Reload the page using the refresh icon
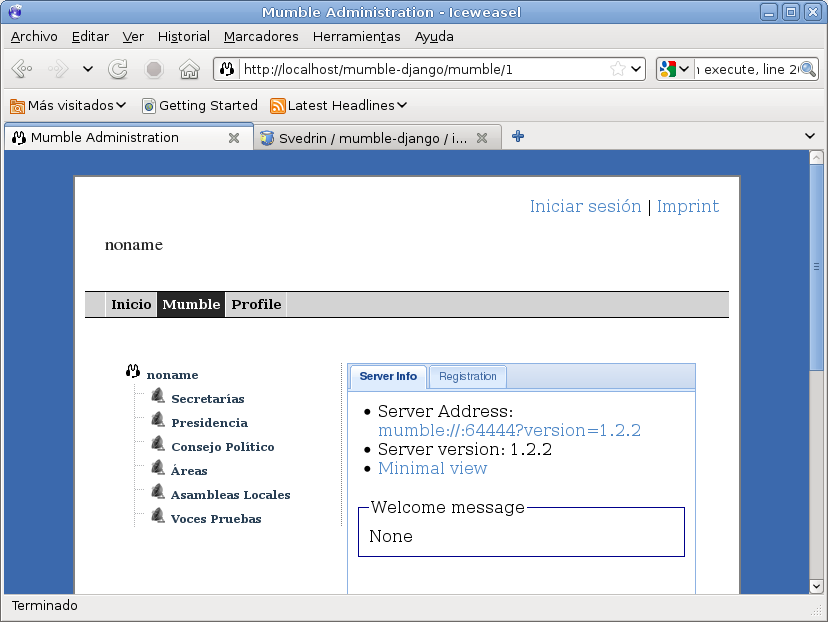Viewport: 828px width, 622px height. tap(117, 69)
